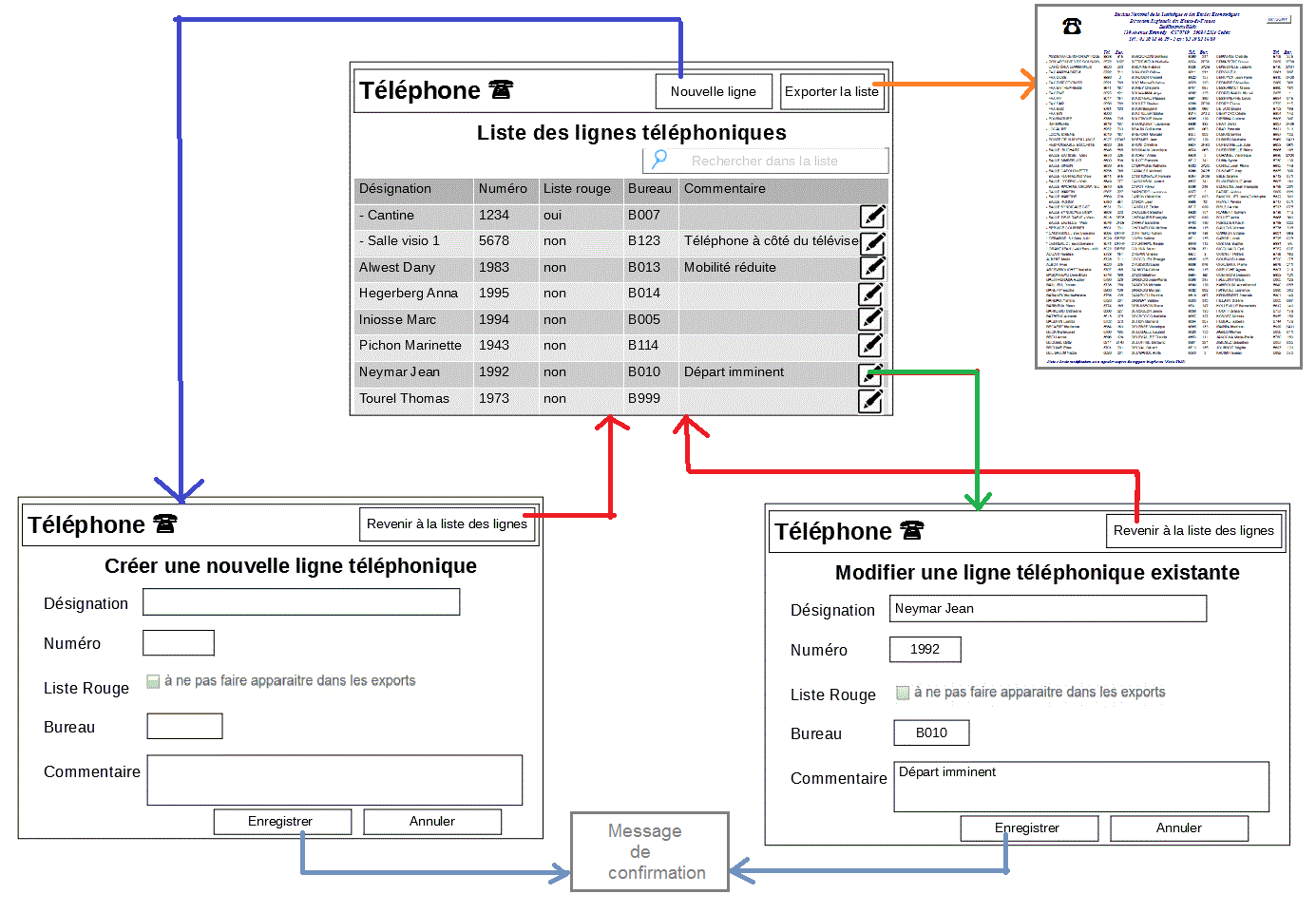The height and width of the screenshot is (913, 1316).
Task: Edit the Iniosse Marc phone line
Action: point(871,319)
